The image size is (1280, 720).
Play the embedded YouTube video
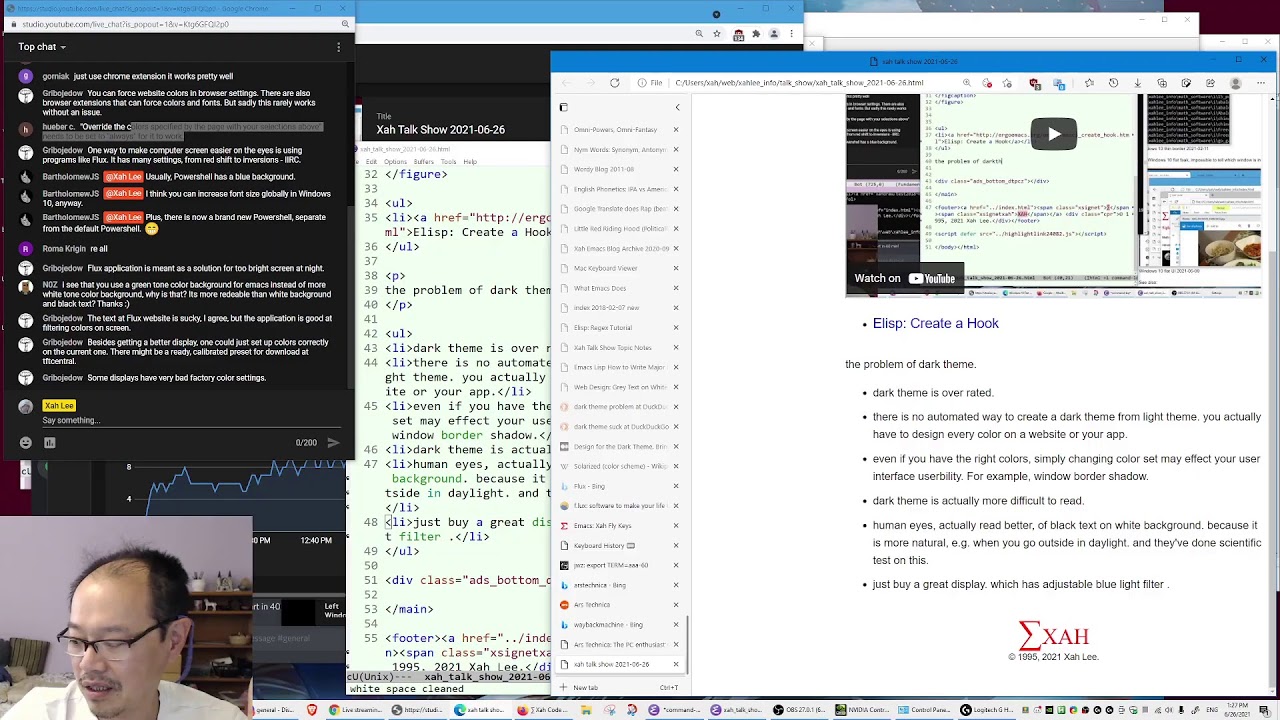pyautogui.click(x=1054, y=134)
